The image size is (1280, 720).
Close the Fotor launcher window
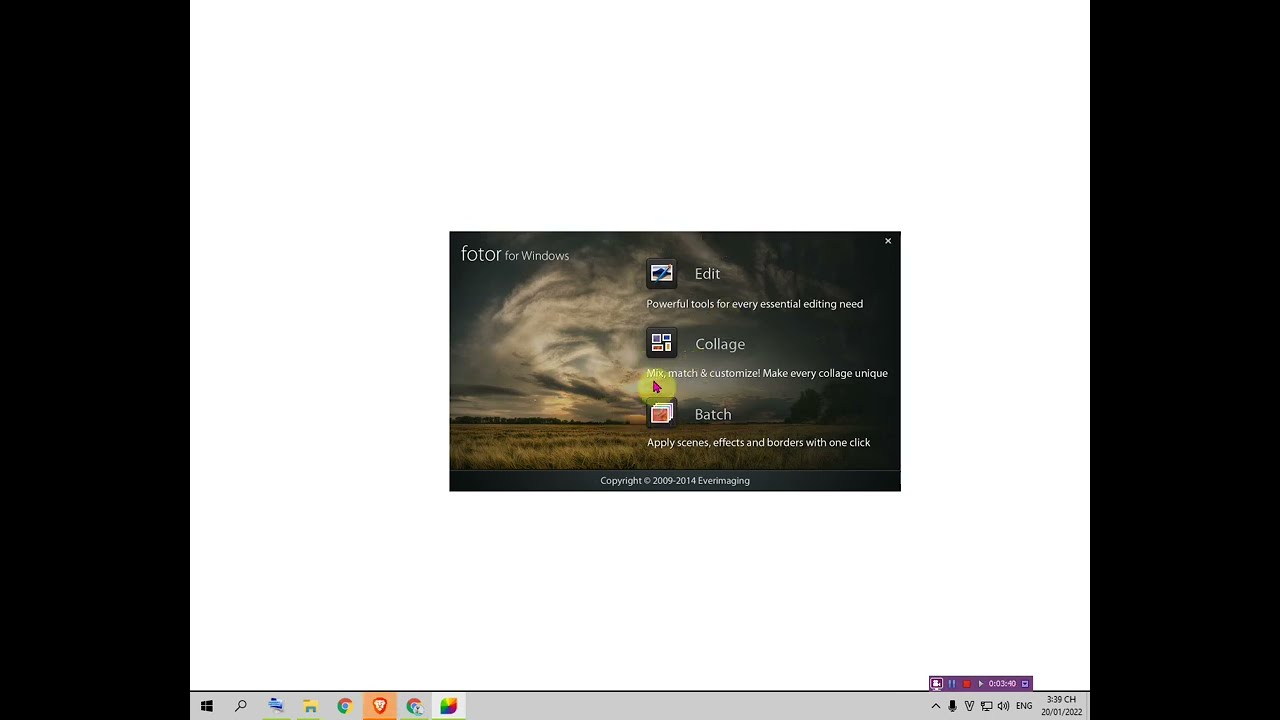point(887,241)
